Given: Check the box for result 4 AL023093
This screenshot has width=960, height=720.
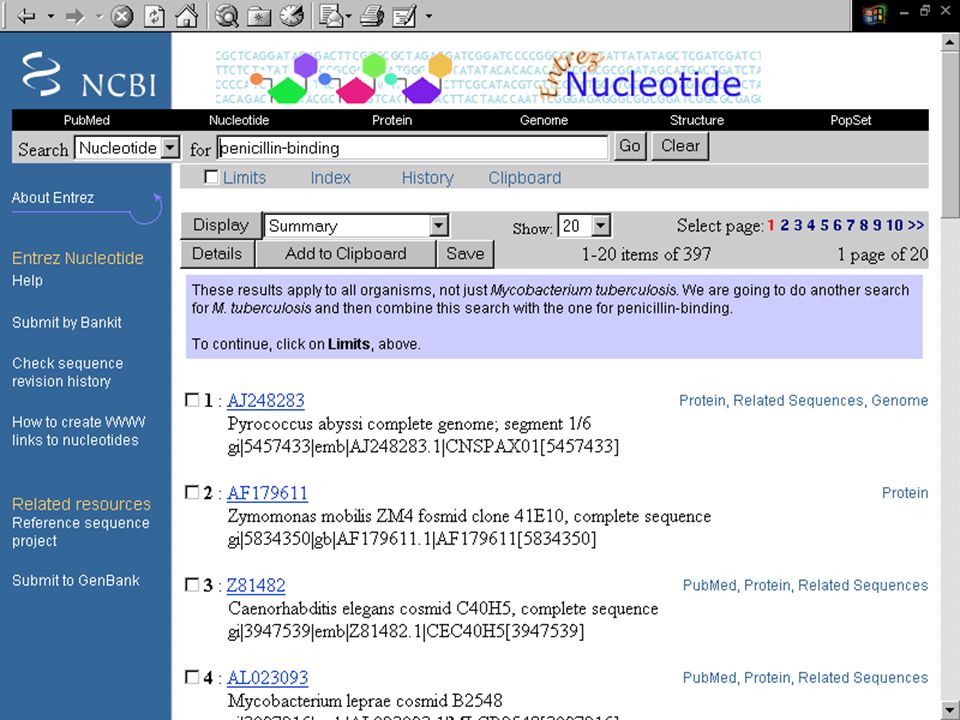Looking at the screenshot, I should (192, 677).
